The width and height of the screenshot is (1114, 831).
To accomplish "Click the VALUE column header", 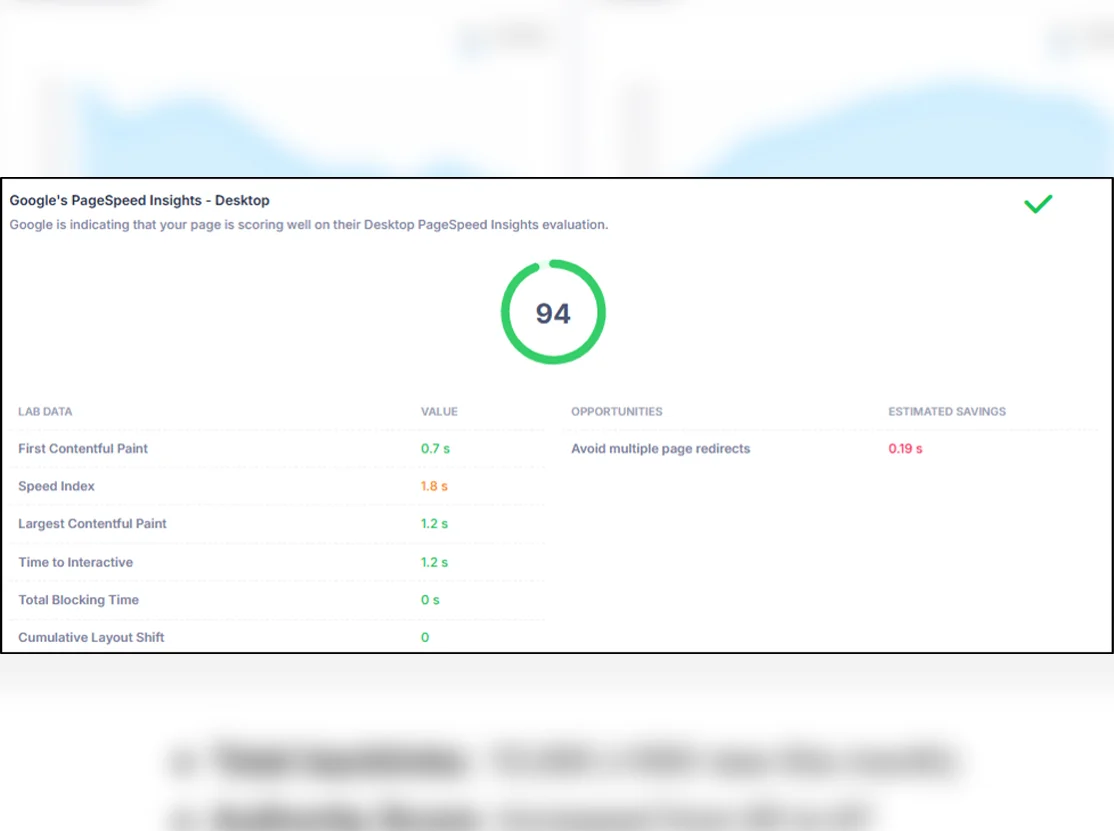I will click(439, 412).
